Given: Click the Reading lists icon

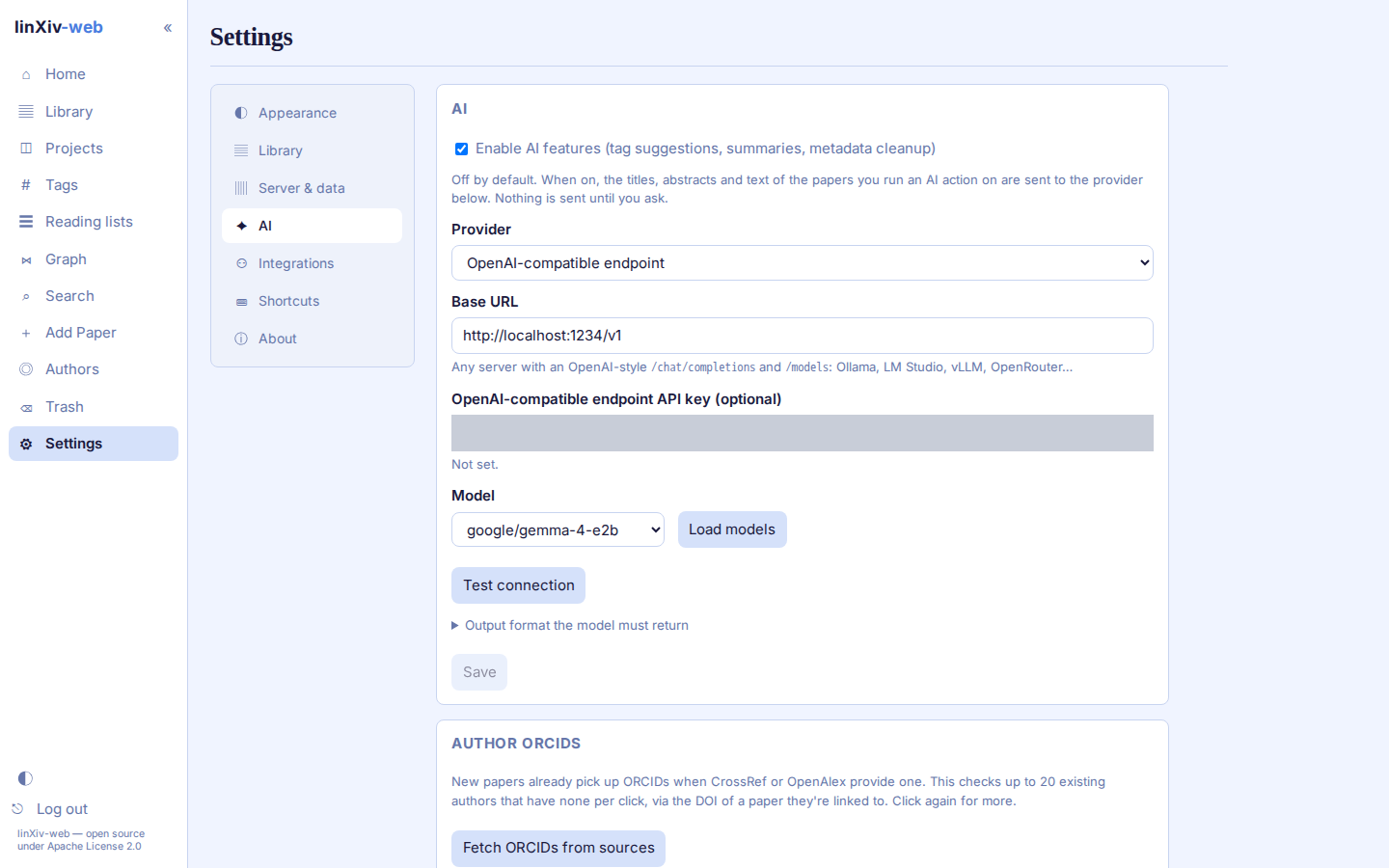Looking at the screenshot, I should pyautogui.click(x=26, y=222).
